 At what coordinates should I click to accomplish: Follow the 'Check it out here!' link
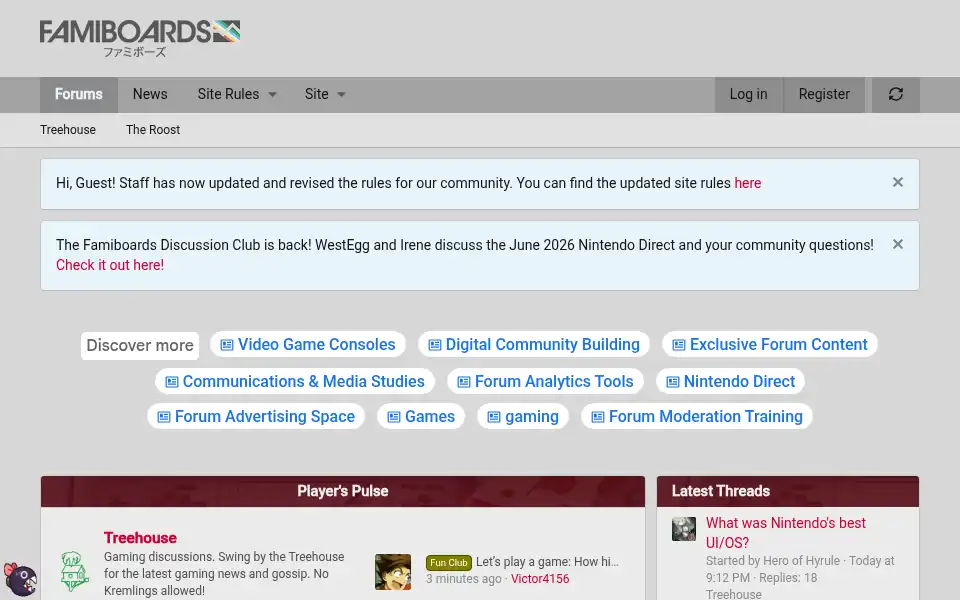(x=110, y=265)
